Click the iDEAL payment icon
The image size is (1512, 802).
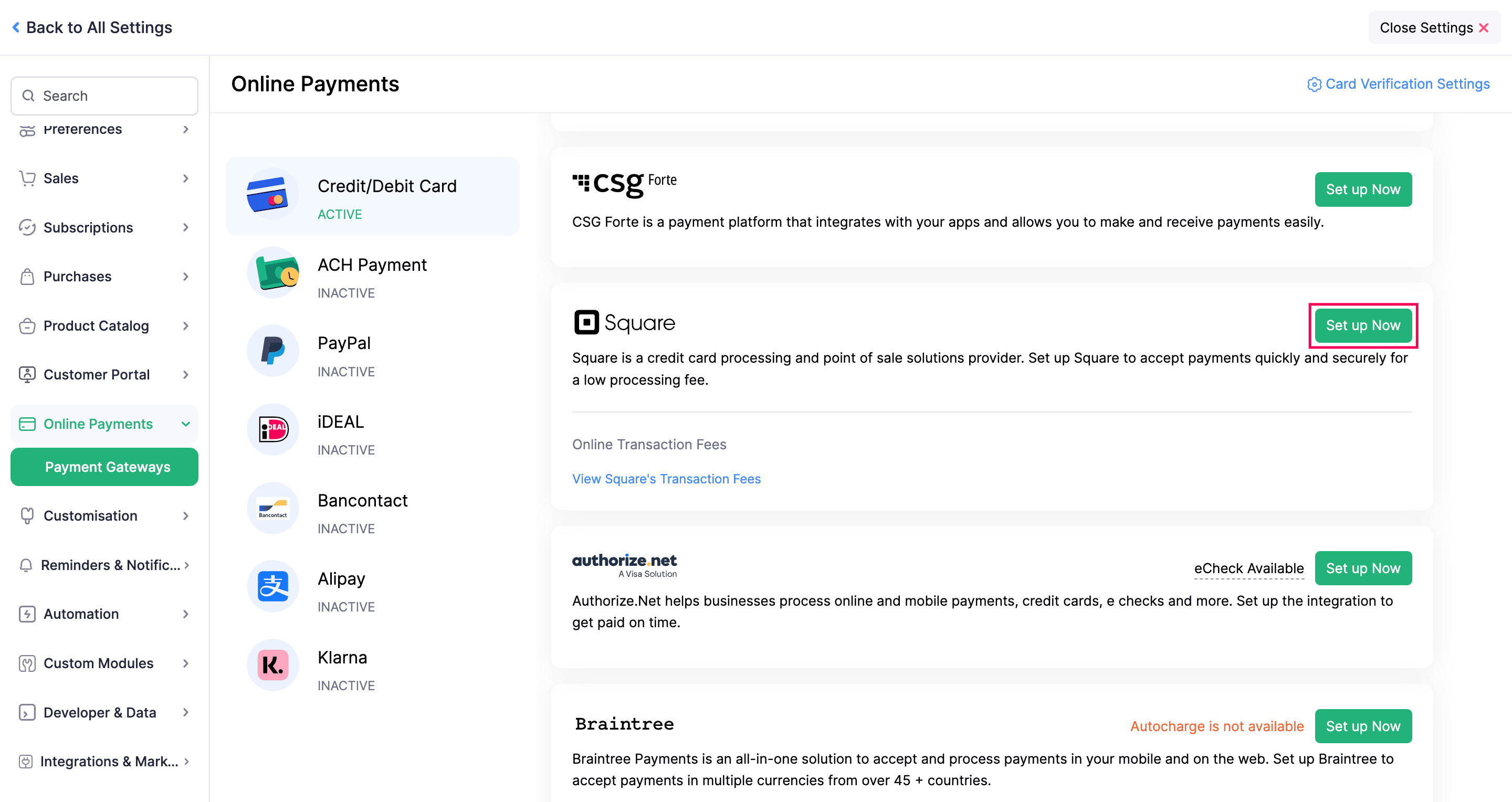click(x=273, y=429)
